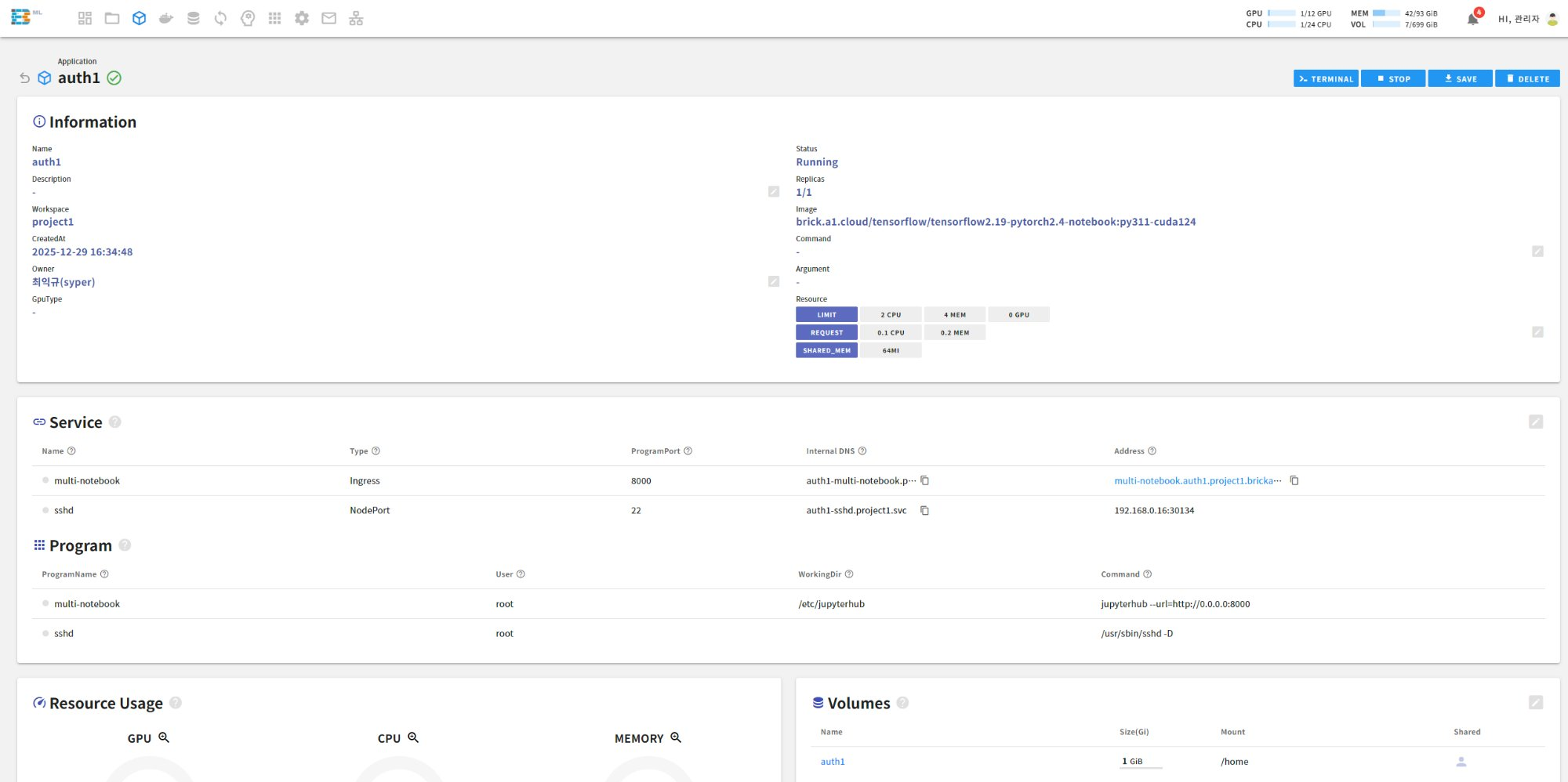The width and height of the screenshot is (1568, 782).
Task: Show help for WorkingDir column
Action: tap(849, 574)
